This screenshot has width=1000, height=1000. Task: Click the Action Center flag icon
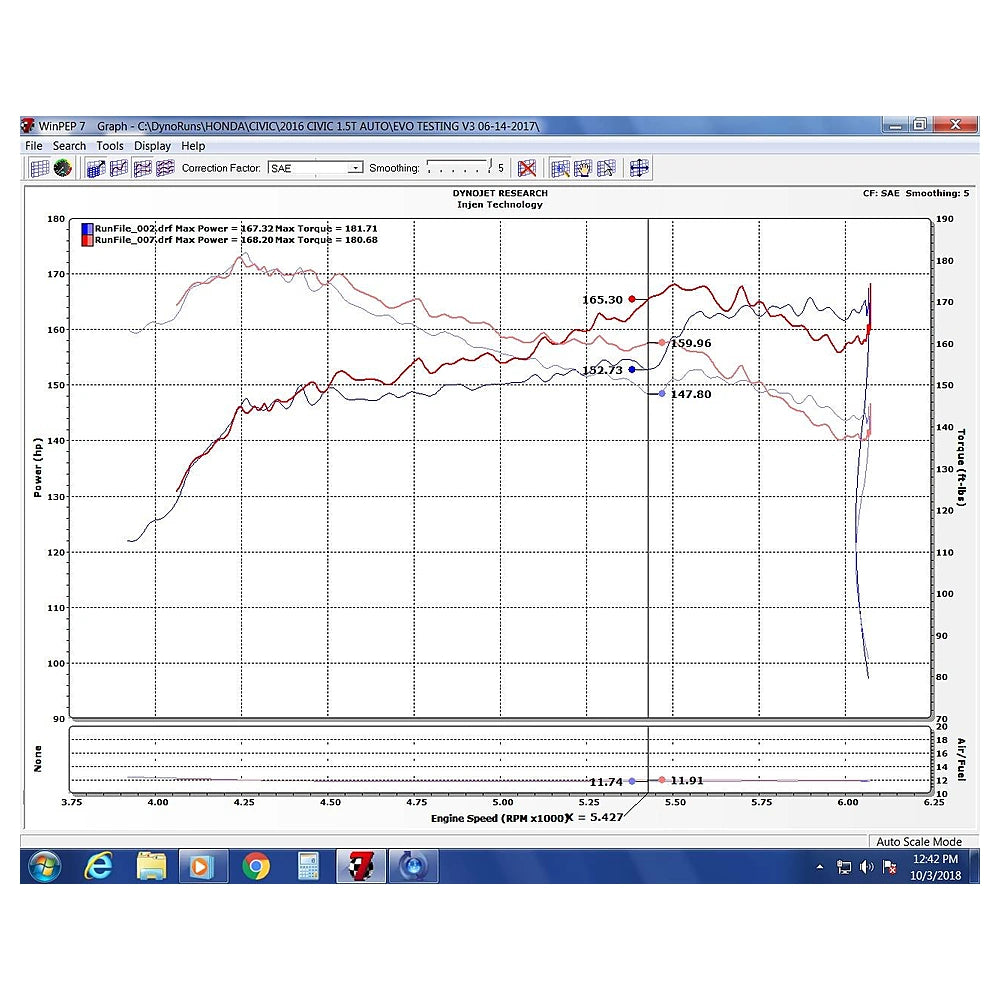(x=889, y=867)
